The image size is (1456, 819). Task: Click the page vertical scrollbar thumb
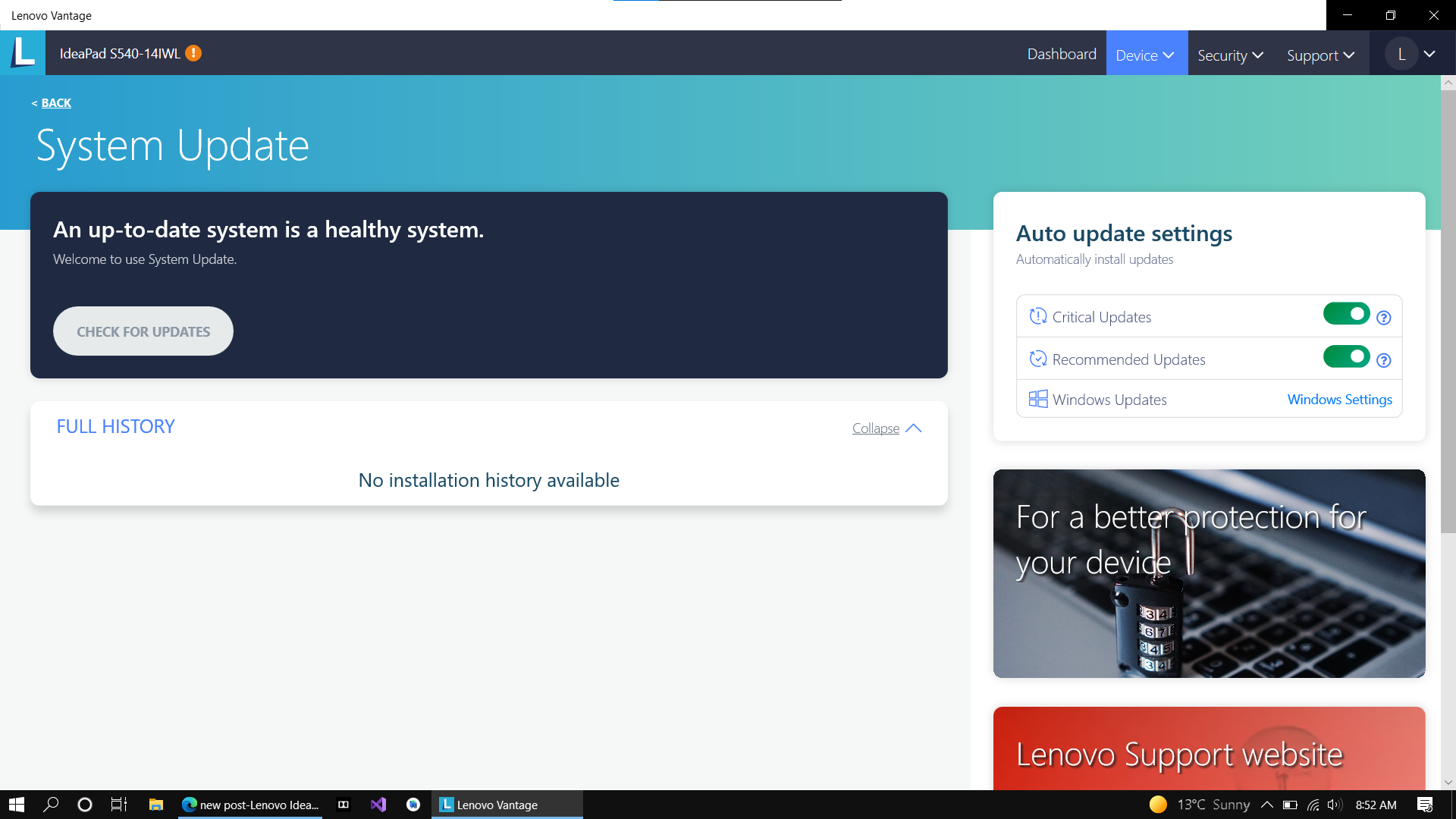(1448, 311)
